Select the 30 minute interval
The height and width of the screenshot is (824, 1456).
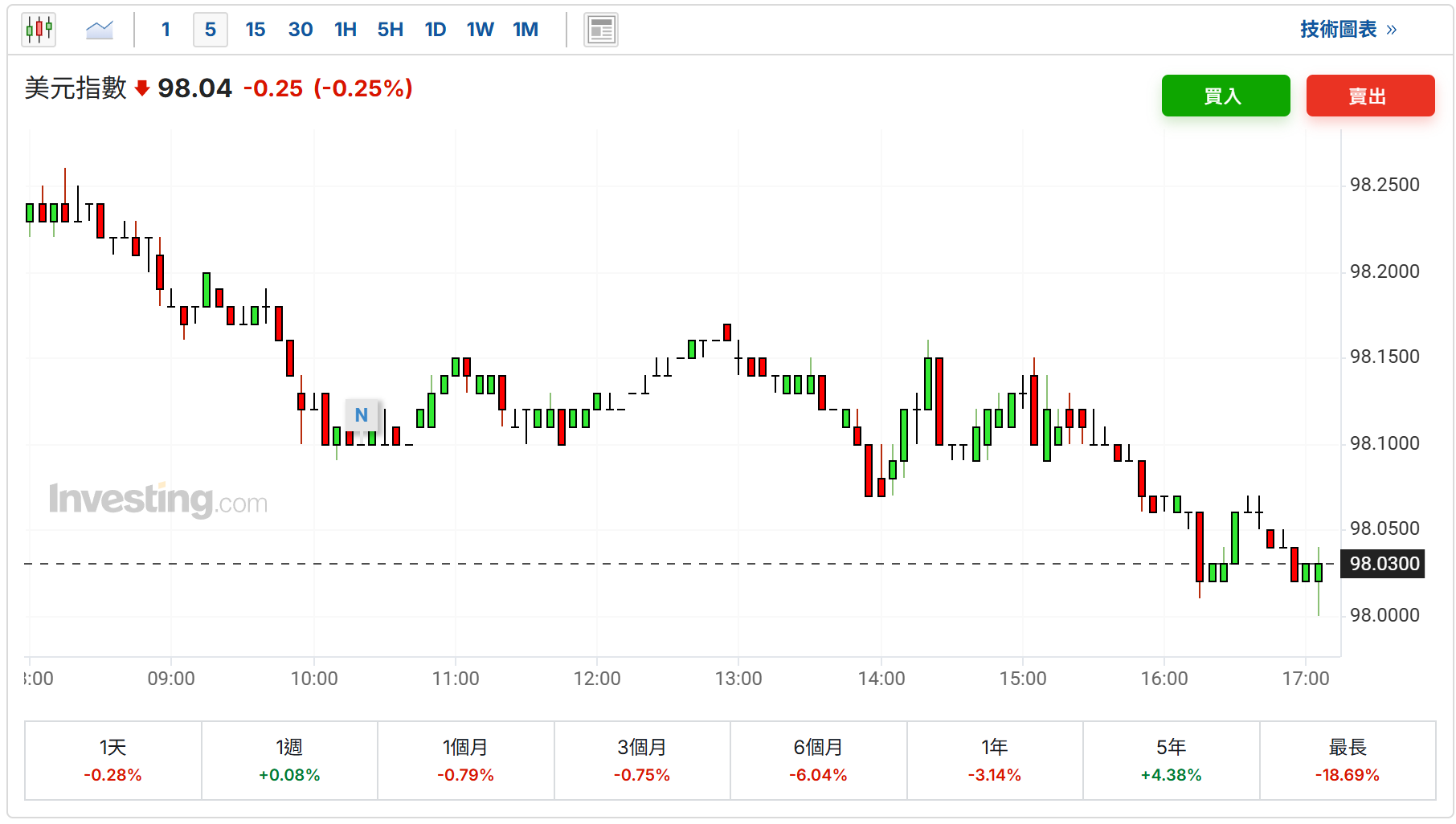pos(301,30)
